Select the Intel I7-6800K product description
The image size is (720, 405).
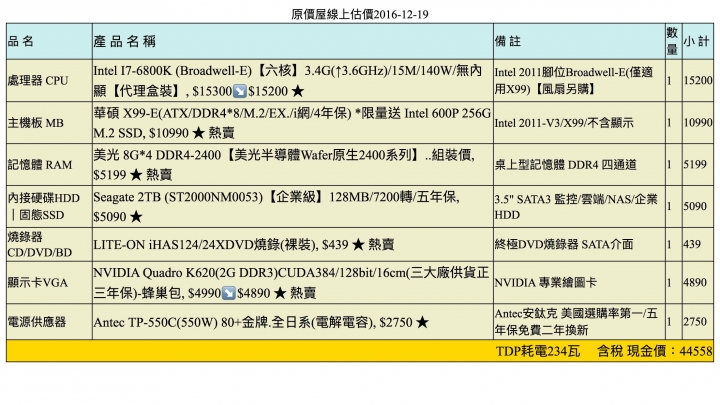click(287, 81)
